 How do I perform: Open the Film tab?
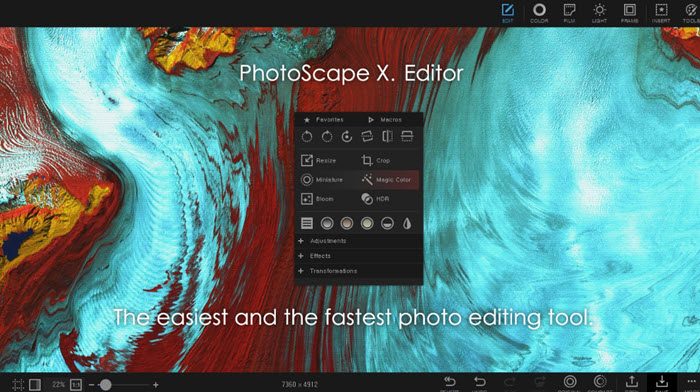(x=569, y=13)
